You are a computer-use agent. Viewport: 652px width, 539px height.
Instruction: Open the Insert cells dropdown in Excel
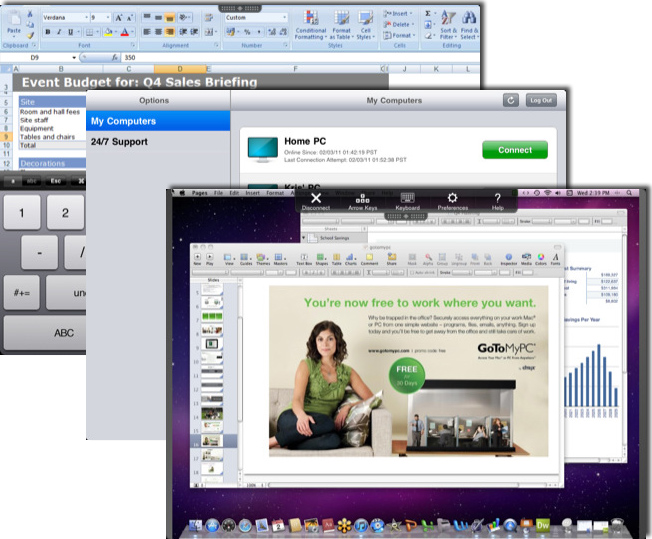[398, 14]
